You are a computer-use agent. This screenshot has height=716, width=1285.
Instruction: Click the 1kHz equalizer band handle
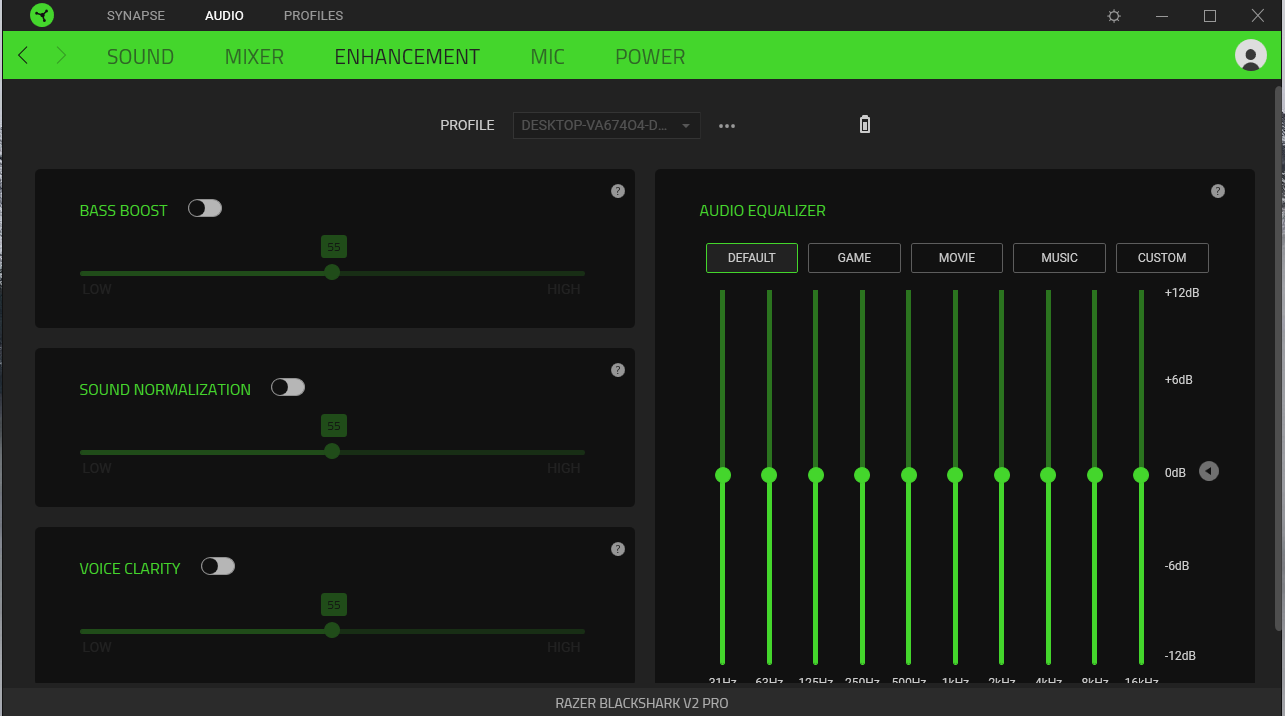coord(955,475)
